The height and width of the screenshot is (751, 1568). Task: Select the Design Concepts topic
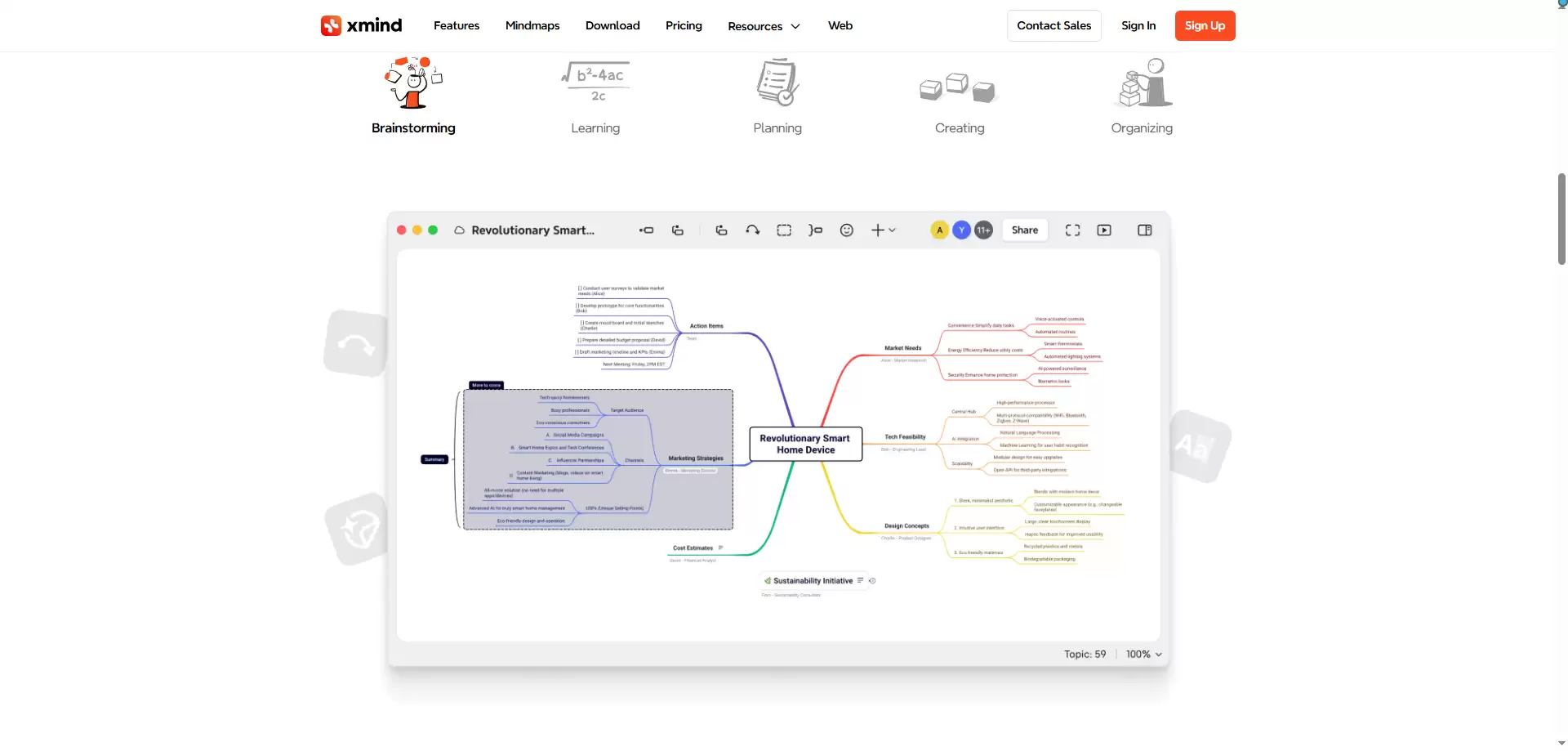(906, 526)
